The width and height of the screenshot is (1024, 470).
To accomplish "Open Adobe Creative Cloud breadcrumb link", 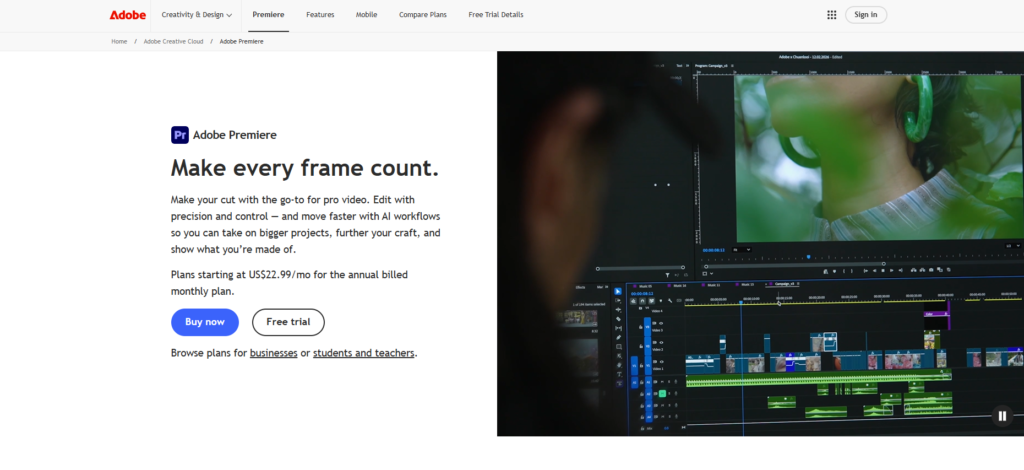I will click(x=173, y=42).
